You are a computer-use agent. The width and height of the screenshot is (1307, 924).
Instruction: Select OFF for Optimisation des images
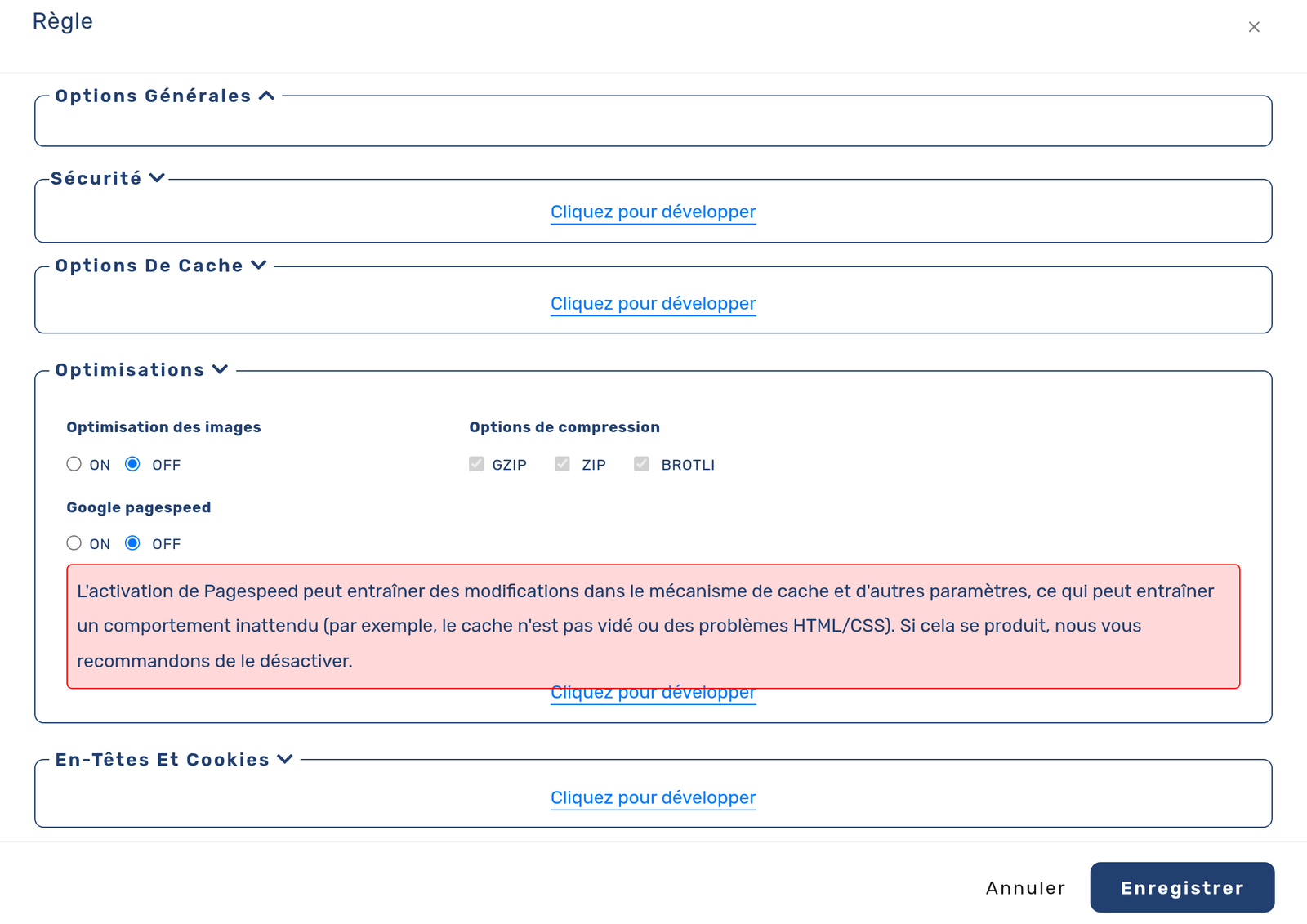tap(132, 464)
